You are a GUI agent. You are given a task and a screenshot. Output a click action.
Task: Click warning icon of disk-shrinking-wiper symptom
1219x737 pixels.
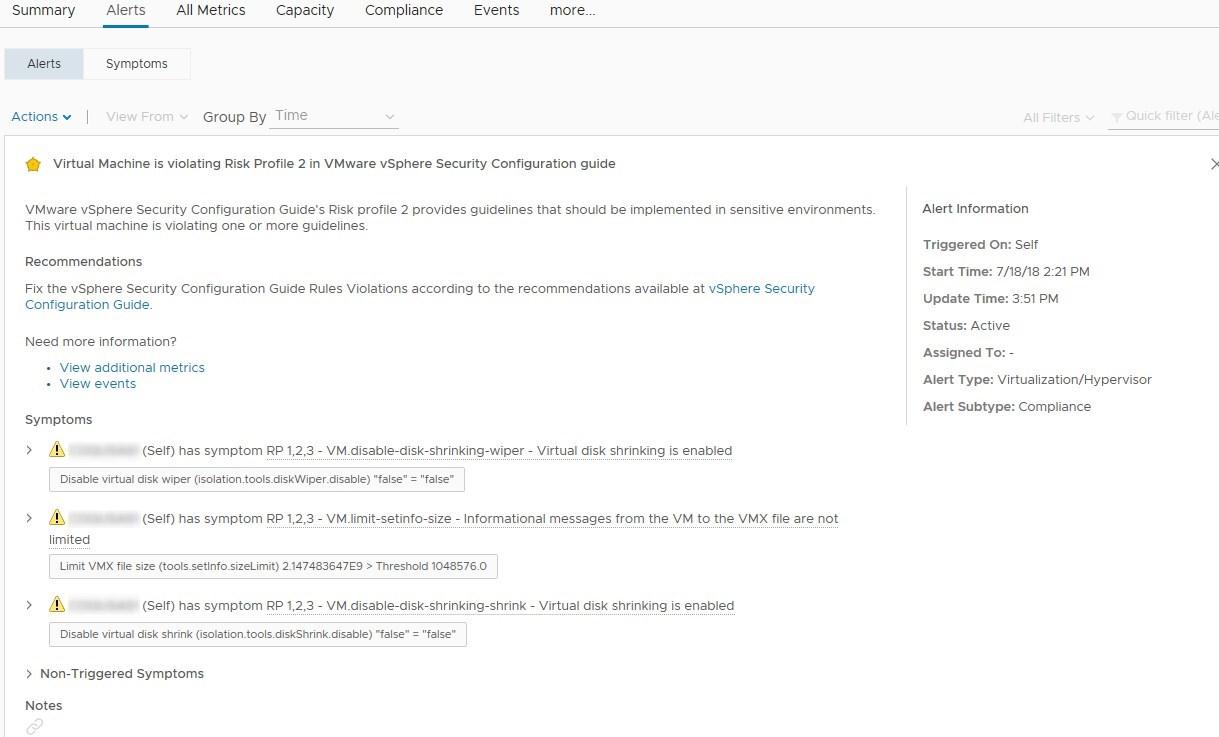pos(57,450)
